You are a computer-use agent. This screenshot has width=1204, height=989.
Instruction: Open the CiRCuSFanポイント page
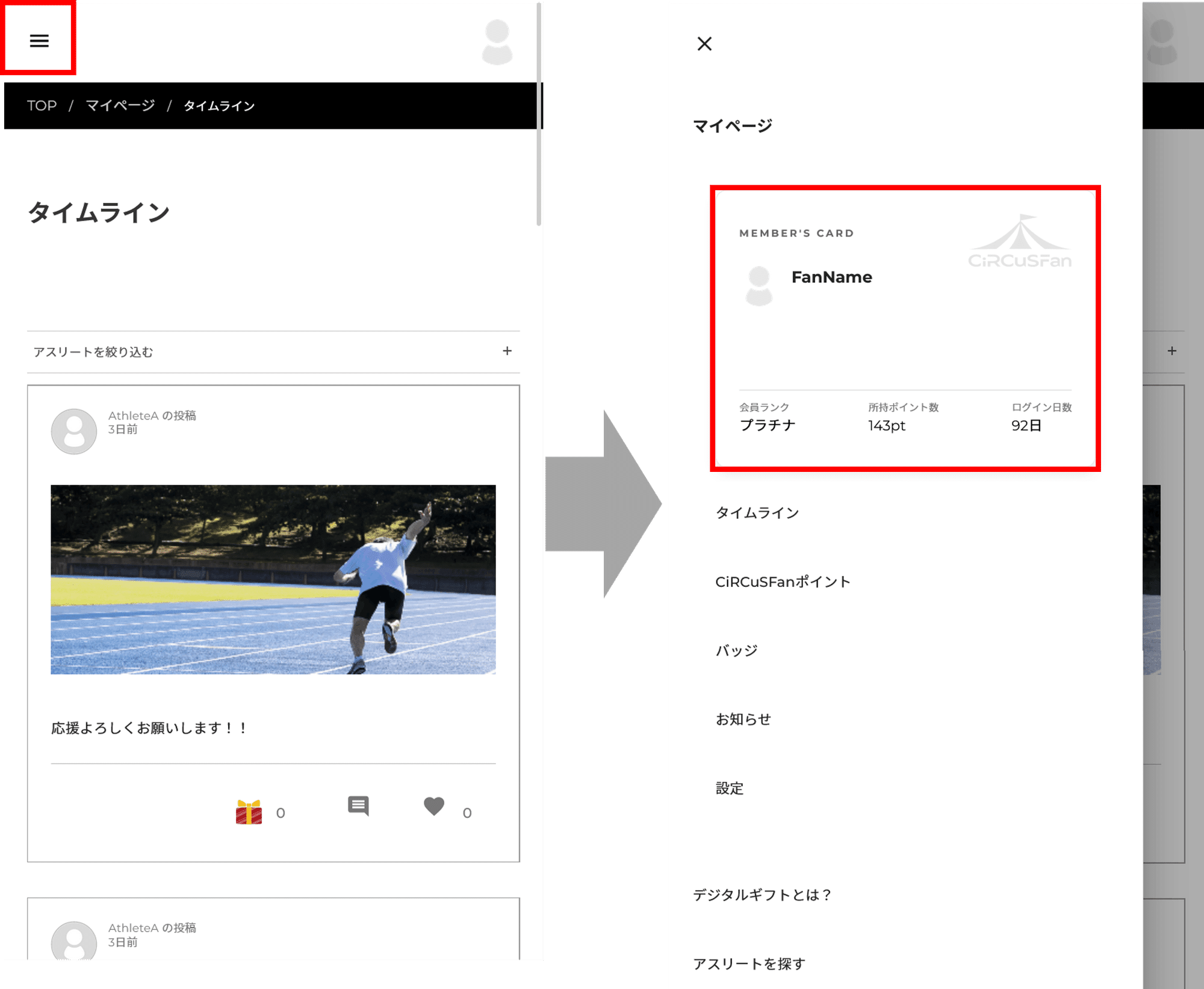point(783,581)
